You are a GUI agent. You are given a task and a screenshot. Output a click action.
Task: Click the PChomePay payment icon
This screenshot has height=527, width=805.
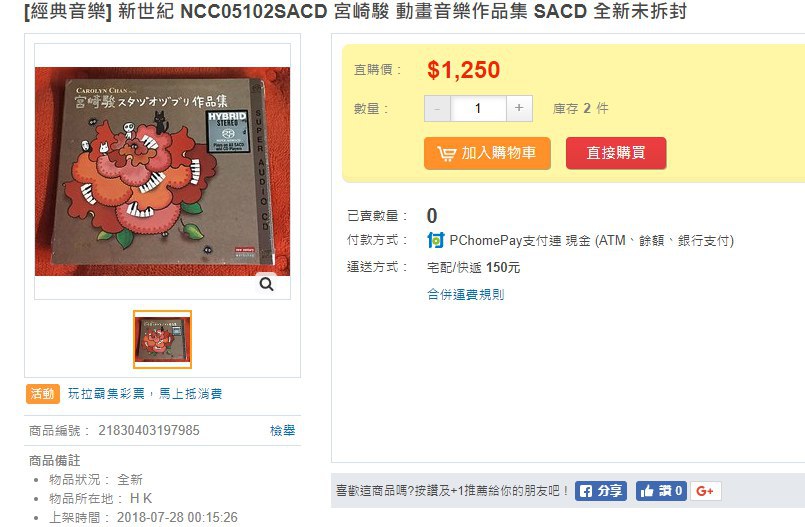(435, 240)
